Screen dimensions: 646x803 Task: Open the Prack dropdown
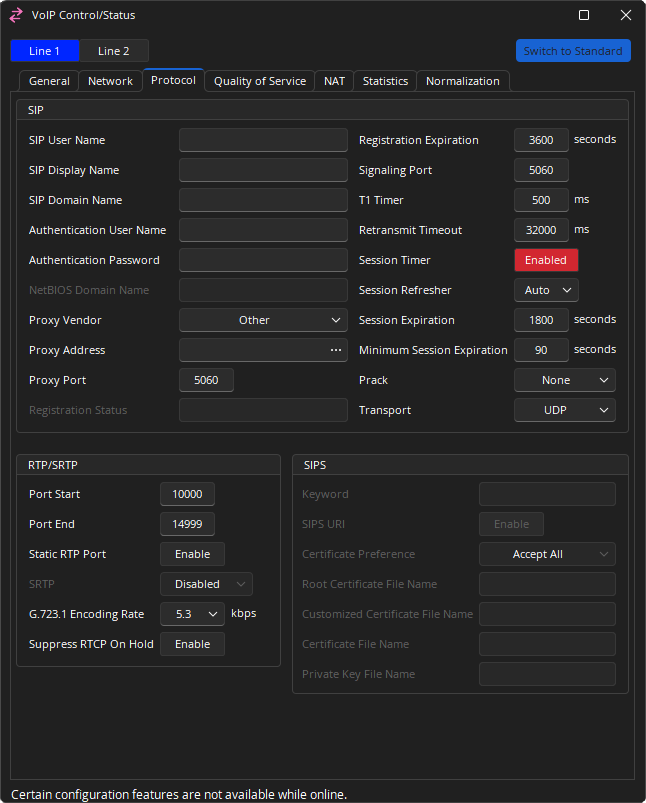tap(564, 380)
